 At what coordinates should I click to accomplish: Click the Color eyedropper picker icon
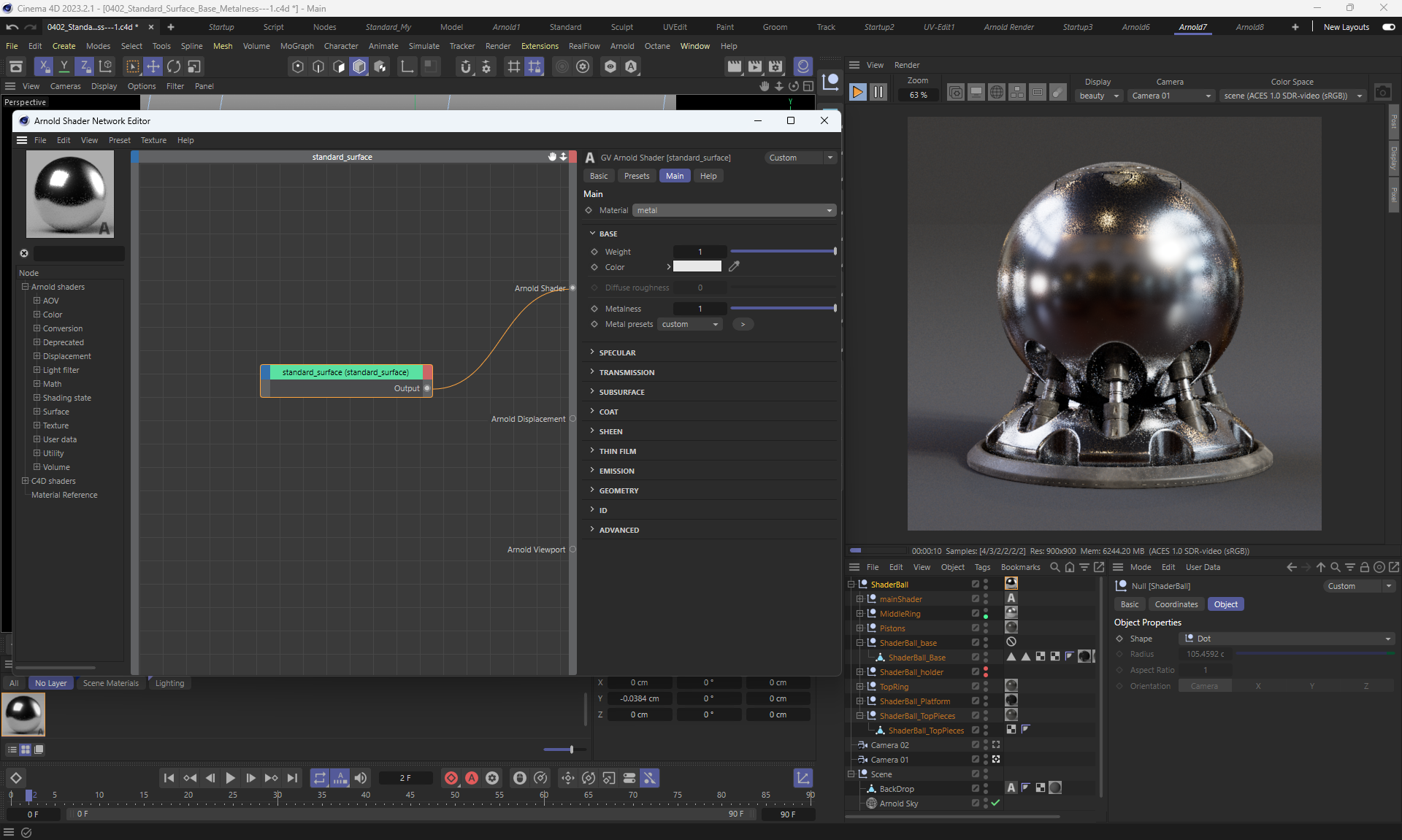735,266
